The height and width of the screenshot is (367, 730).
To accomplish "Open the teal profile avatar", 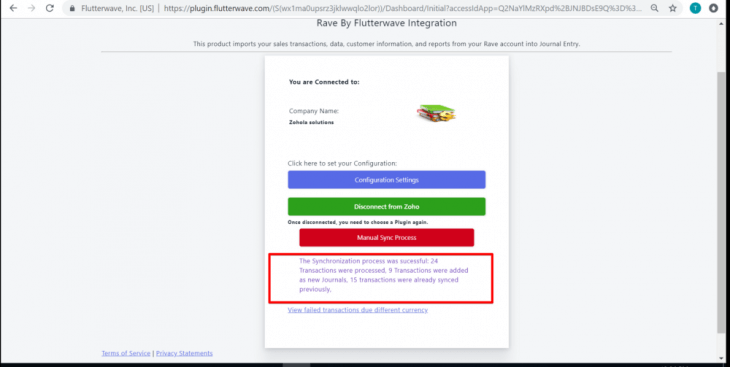I will click(695, 8).
